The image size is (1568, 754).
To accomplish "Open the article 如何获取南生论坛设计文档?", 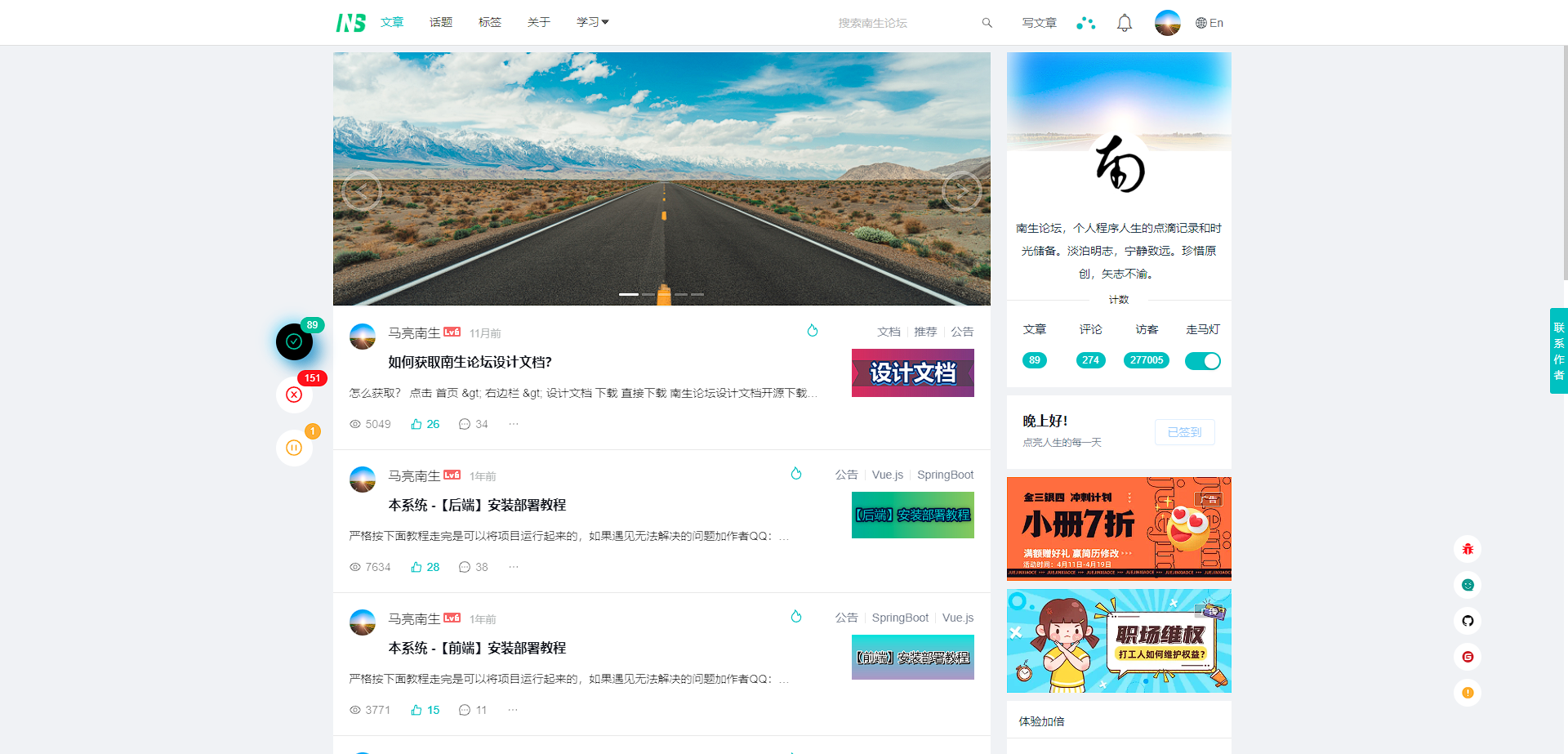I will coord(470,362).
